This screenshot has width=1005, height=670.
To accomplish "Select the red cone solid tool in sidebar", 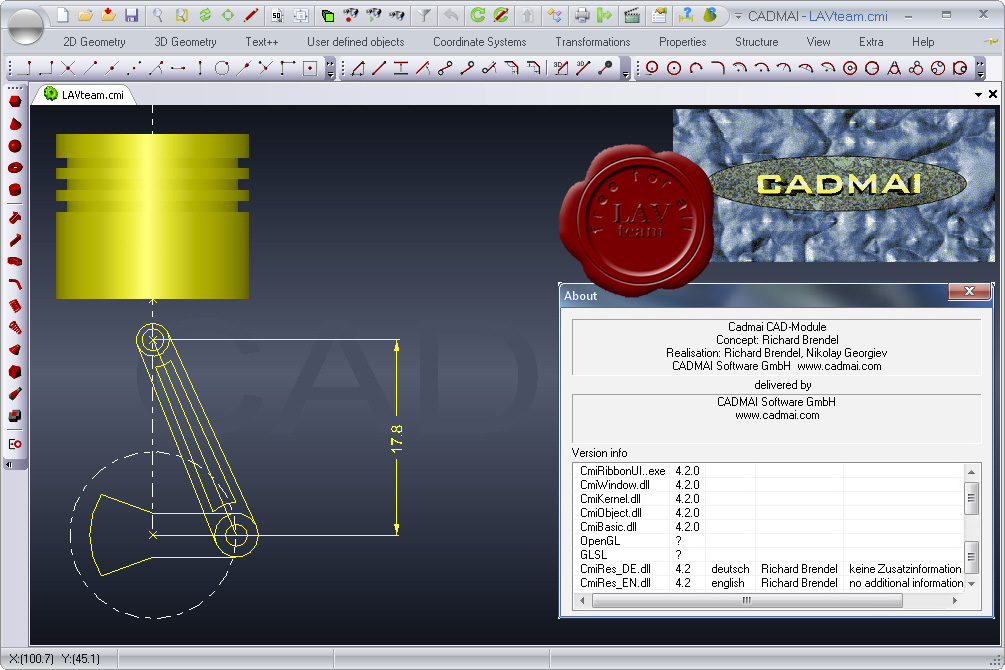I will (x=15, y=124).
